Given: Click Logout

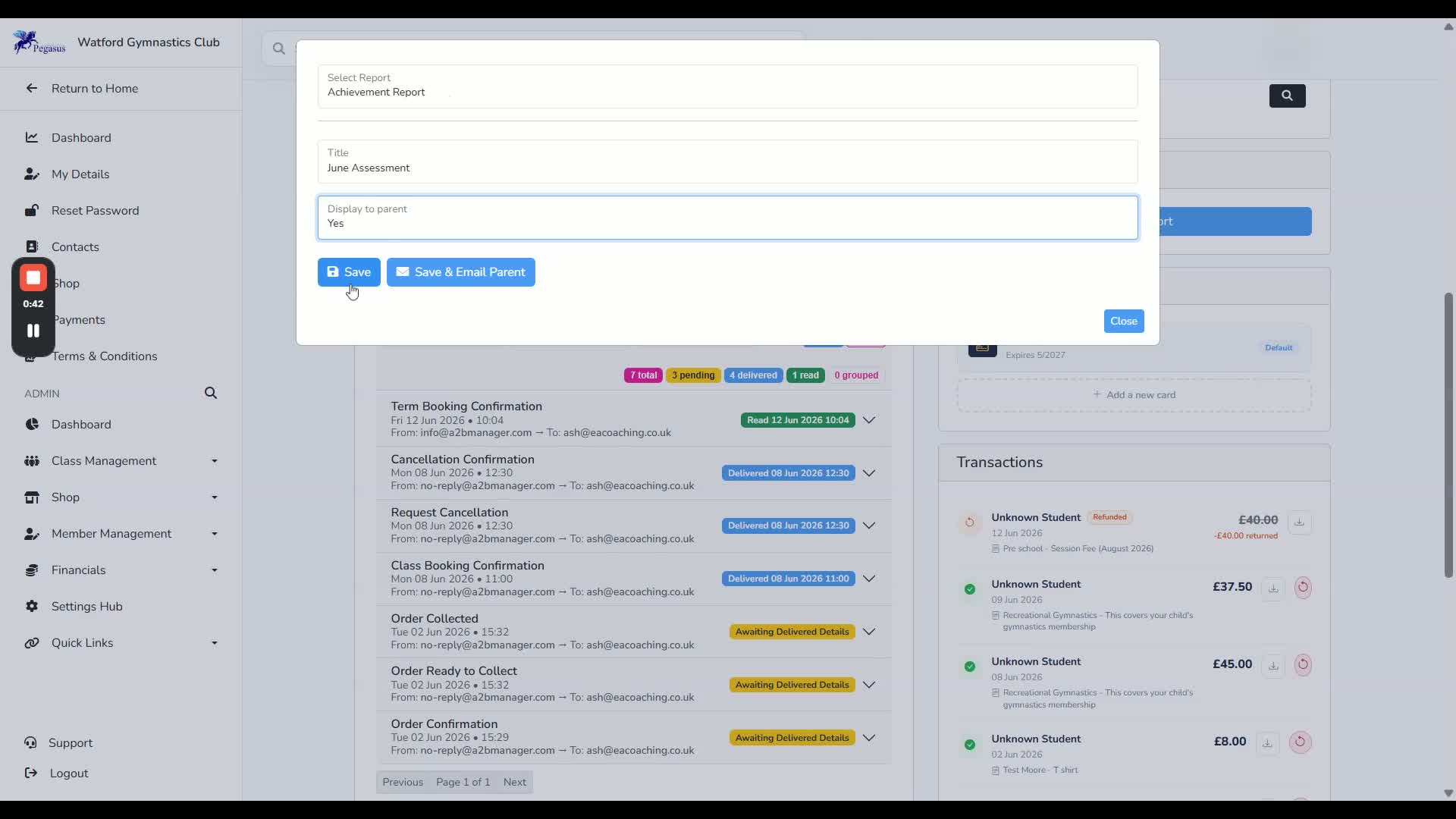Looking at the screenshot, I should 69,773.
